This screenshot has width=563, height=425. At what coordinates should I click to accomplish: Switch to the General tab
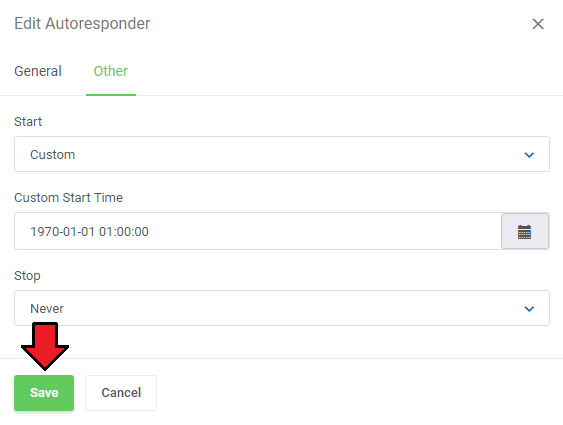[x=38, y=71]
